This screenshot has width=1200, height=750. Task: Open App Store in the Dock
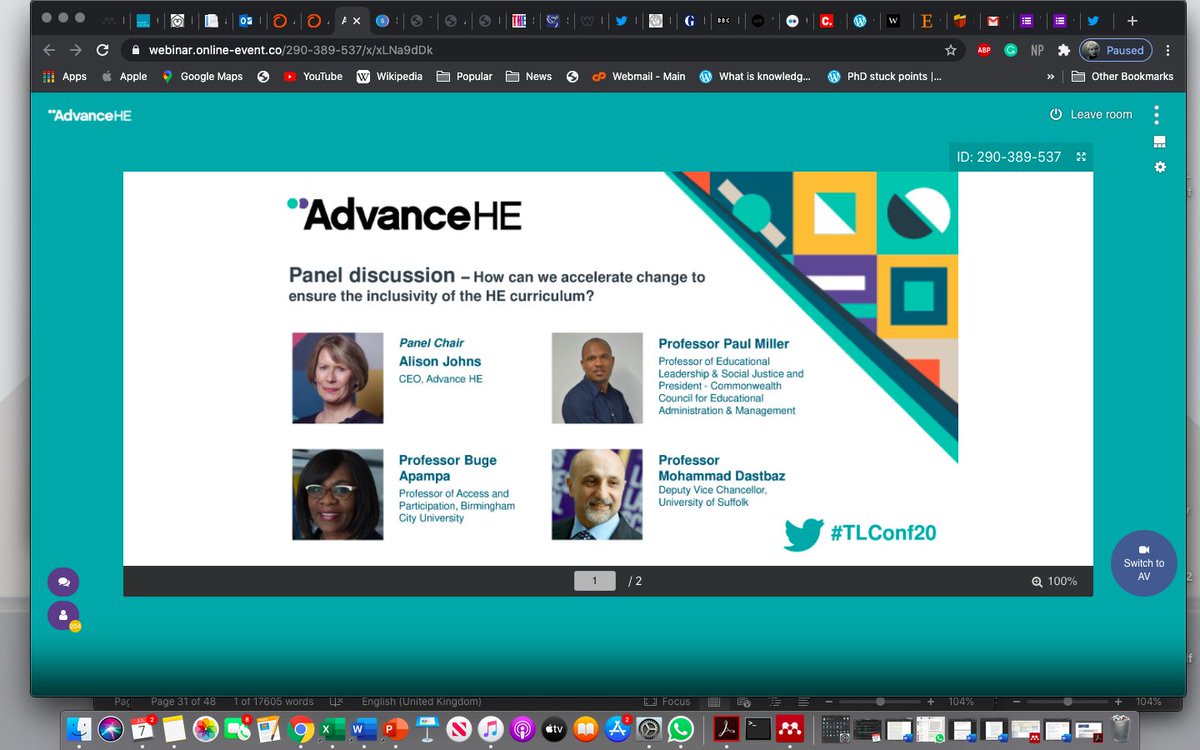[x=617, y=729]
